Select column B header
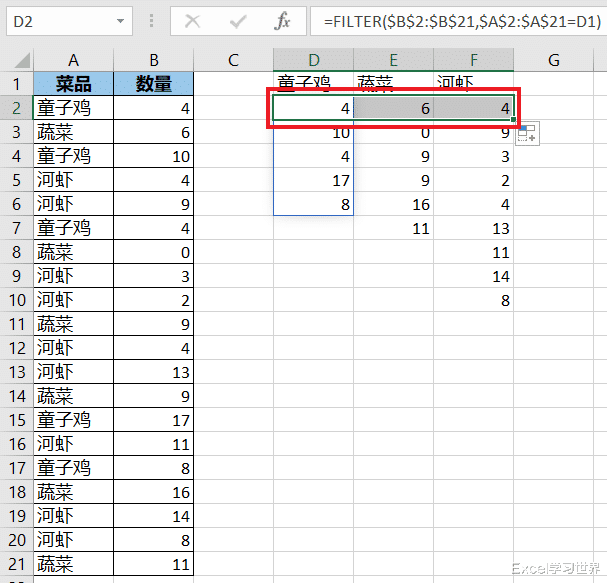 point(154,60)
